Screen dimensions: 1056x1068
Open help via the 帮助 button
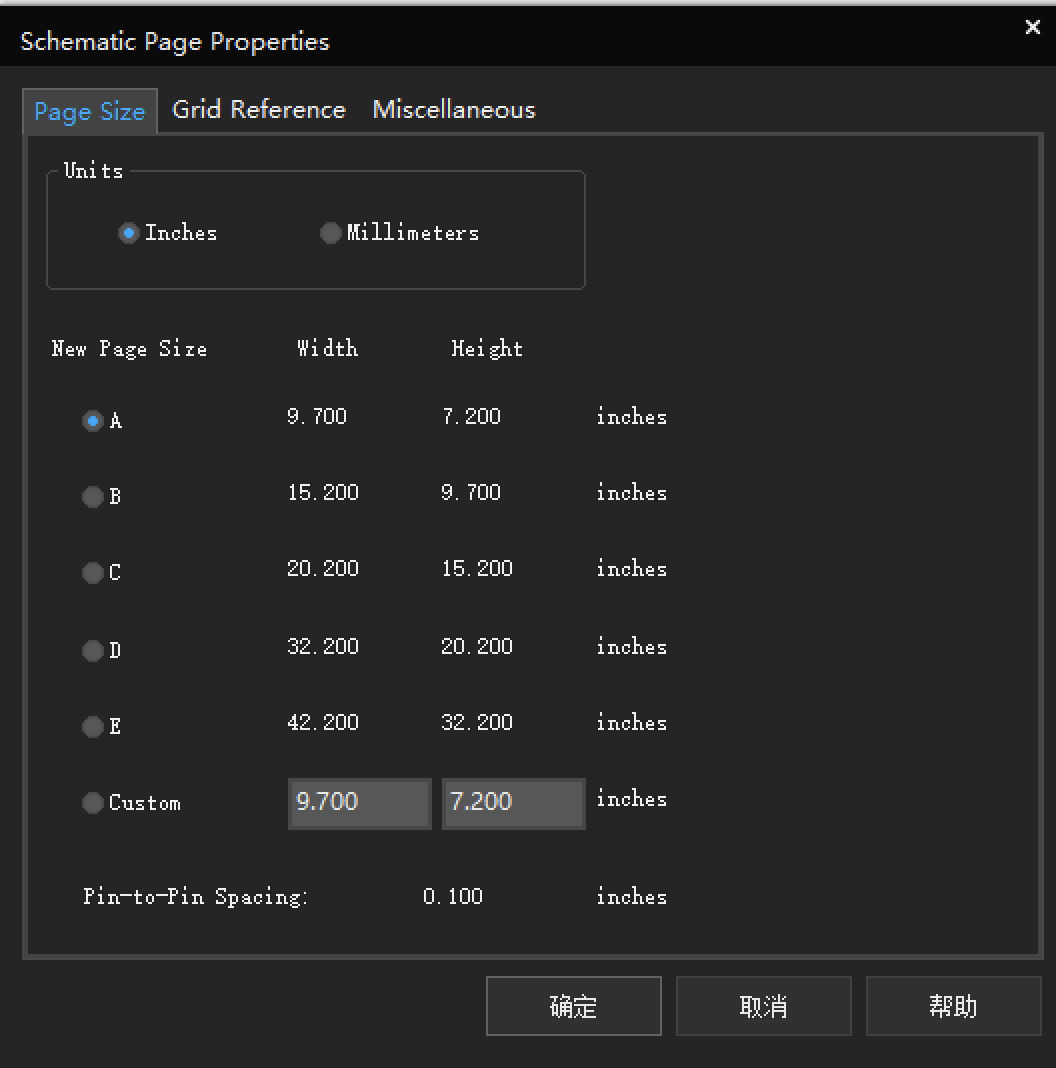[954, 1005]
